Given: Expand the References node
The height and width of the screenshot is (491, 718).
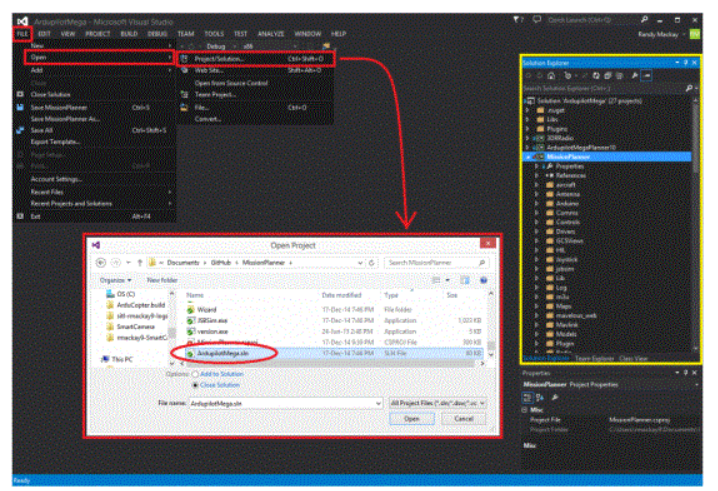Looking at the screenshot, I should 537,175.
